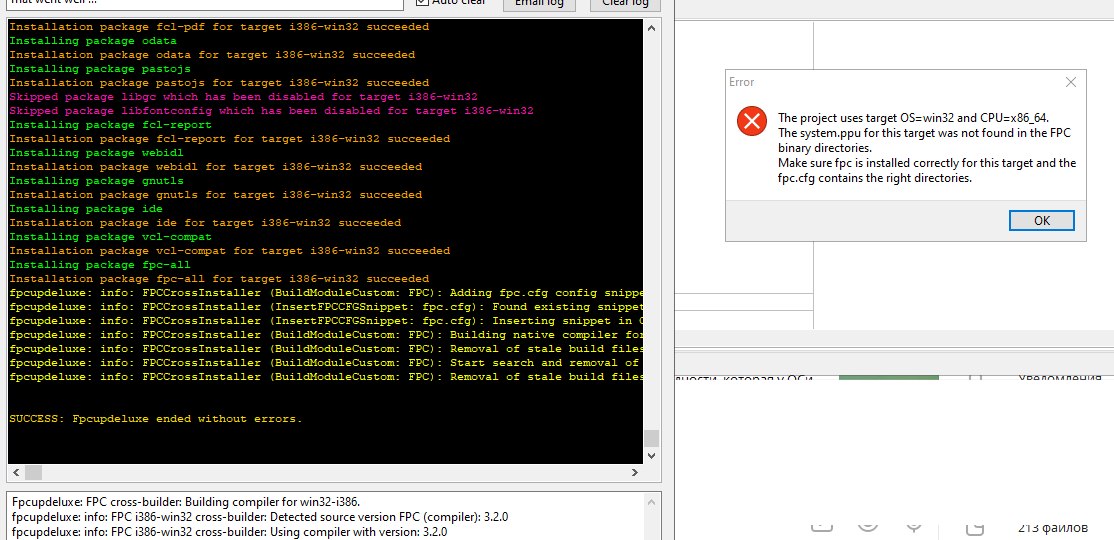Click the log's scroll-down arrow
This screenshot has height=540, width=1114.
tap(651, 456)
